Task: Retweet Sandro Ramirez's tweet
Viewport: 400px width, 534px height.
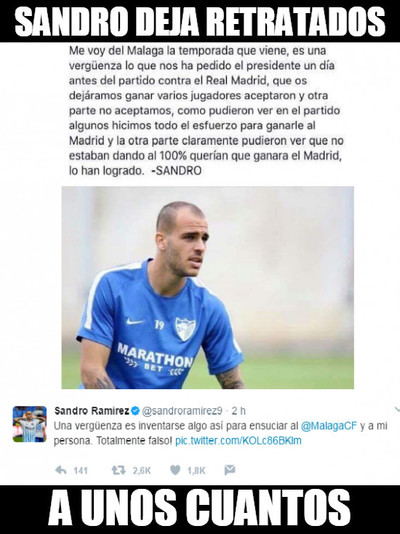Action: pyautogui.click(x=118, y=470)
